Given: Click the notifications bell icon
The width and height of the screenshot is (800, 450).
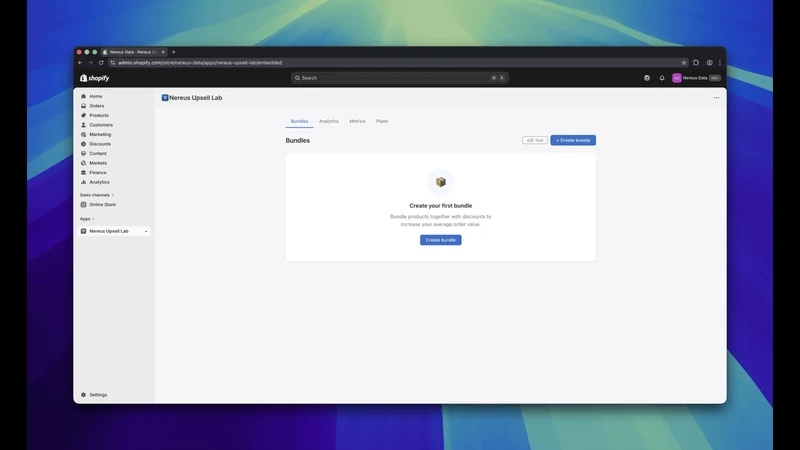Looking at the screenshot, I should [x=662, y=78].
